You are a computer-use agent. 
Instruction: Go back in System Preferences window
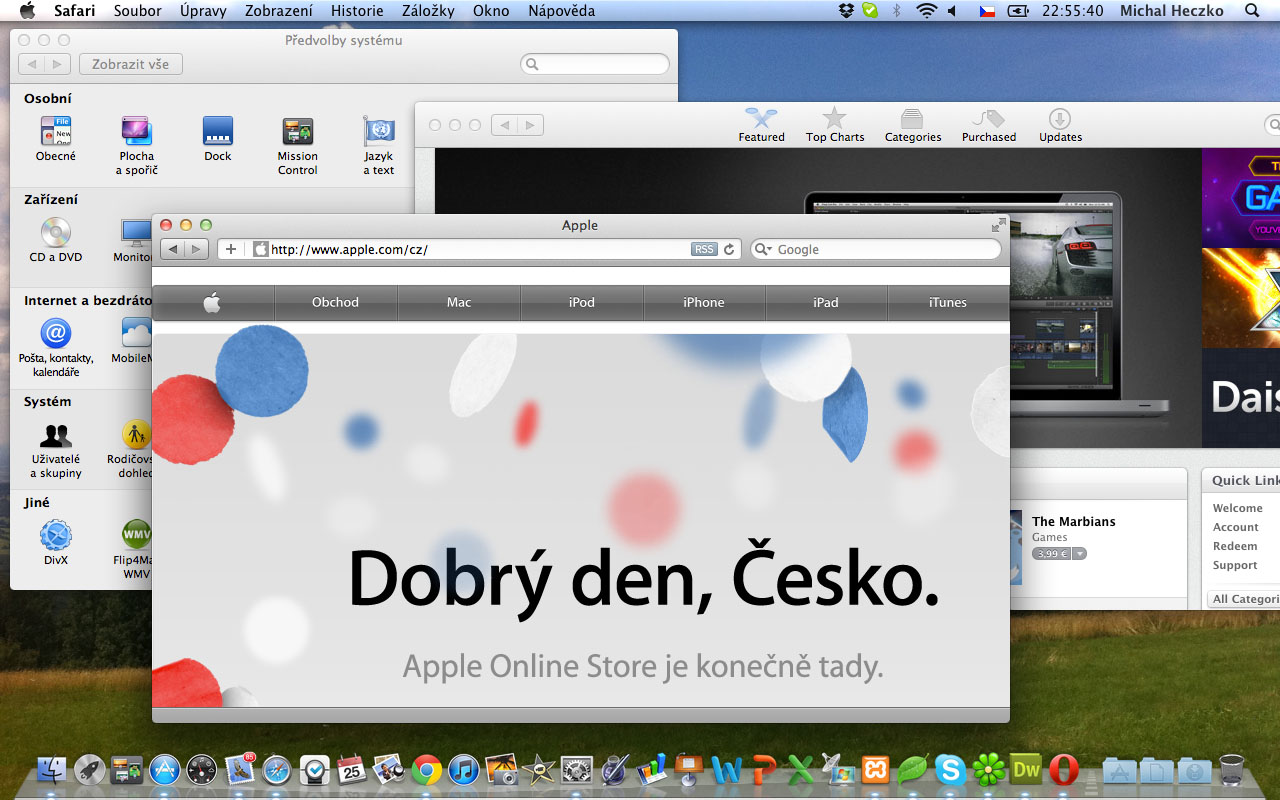[x=32, y=64]
